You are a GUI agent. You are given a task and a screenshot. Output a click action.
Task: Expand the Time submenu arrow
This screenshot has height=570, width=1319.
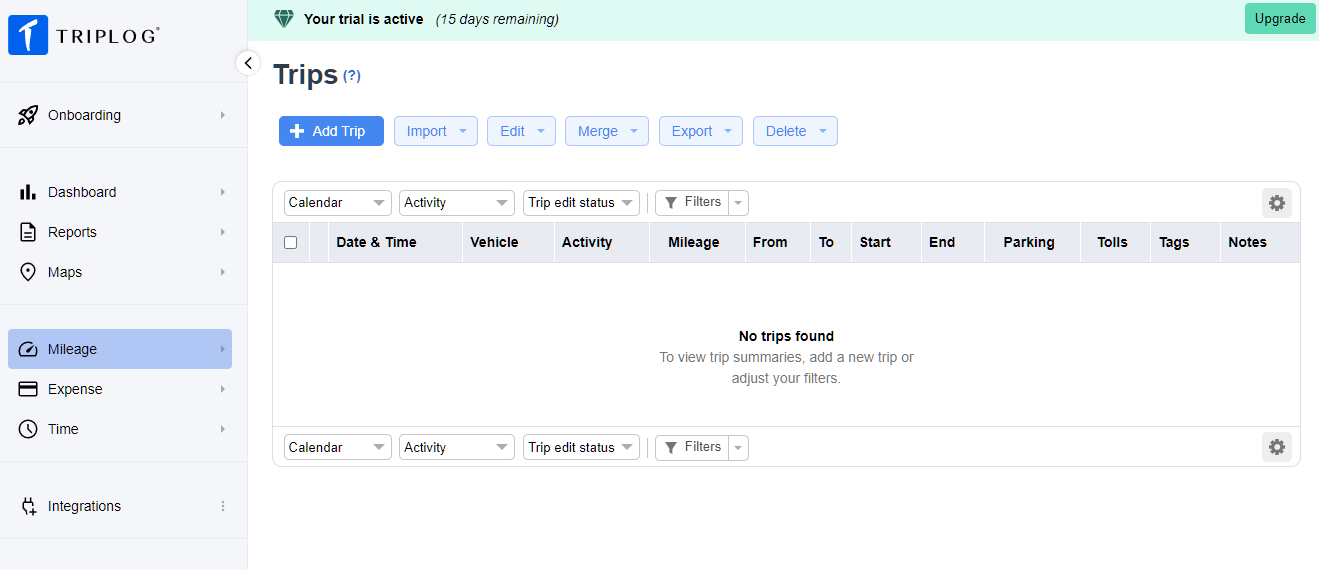(223, 429)
